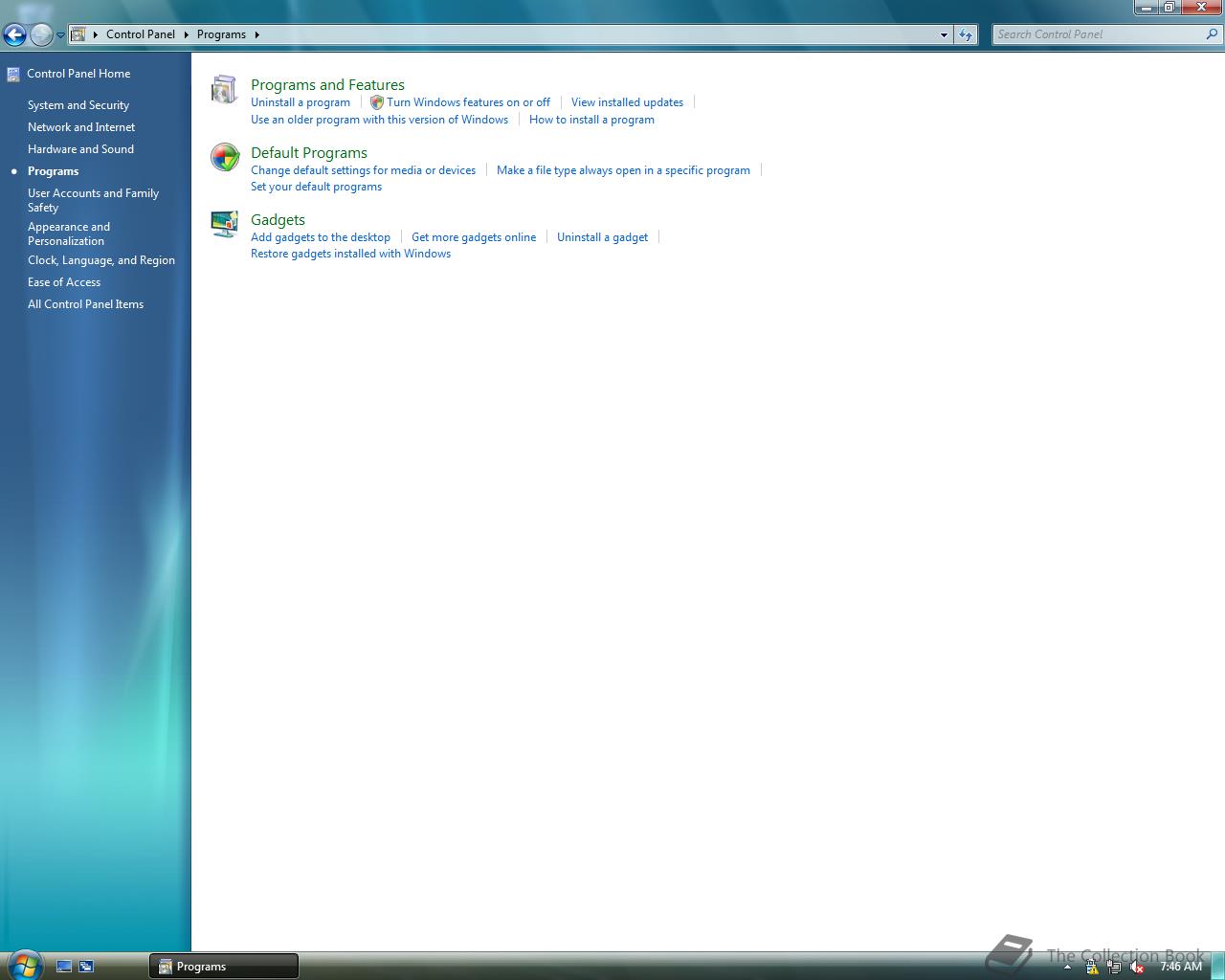1225x980 pixels.
Task: Click the network tray icon
Action: point(1114,967)
